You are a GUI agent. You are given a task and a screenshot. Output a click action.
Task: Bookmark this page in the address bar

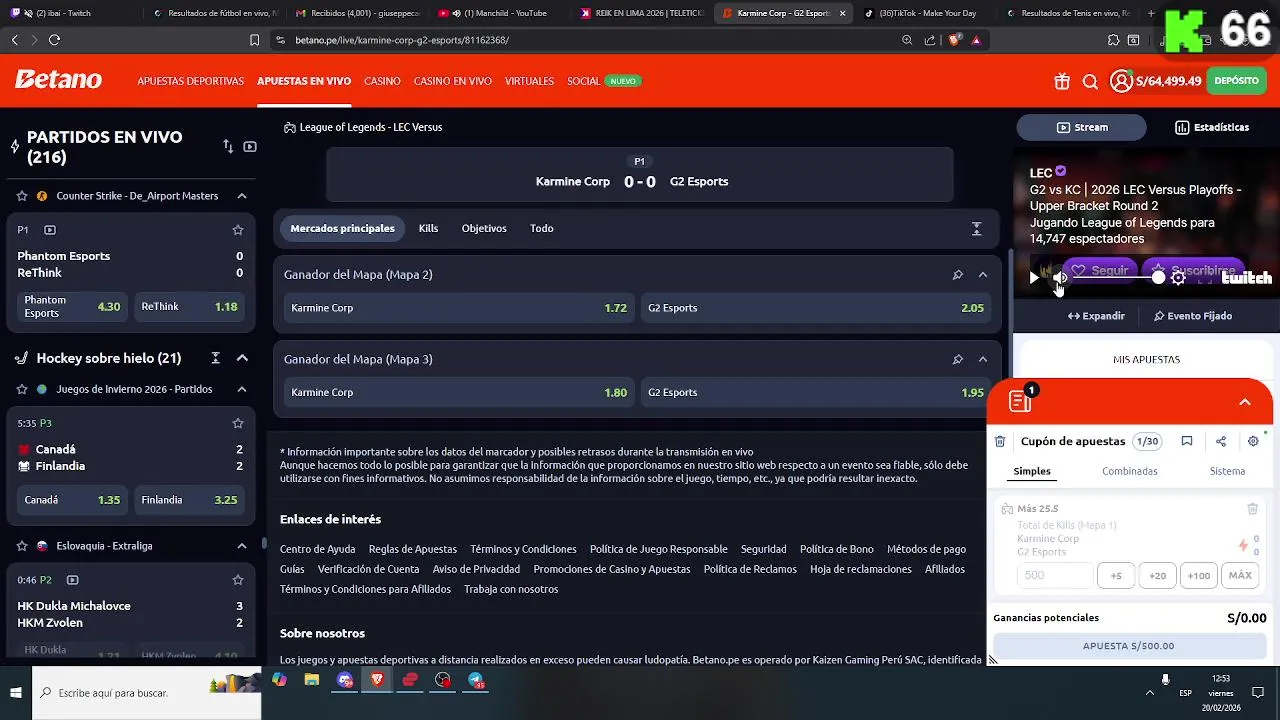click(254, 40)
